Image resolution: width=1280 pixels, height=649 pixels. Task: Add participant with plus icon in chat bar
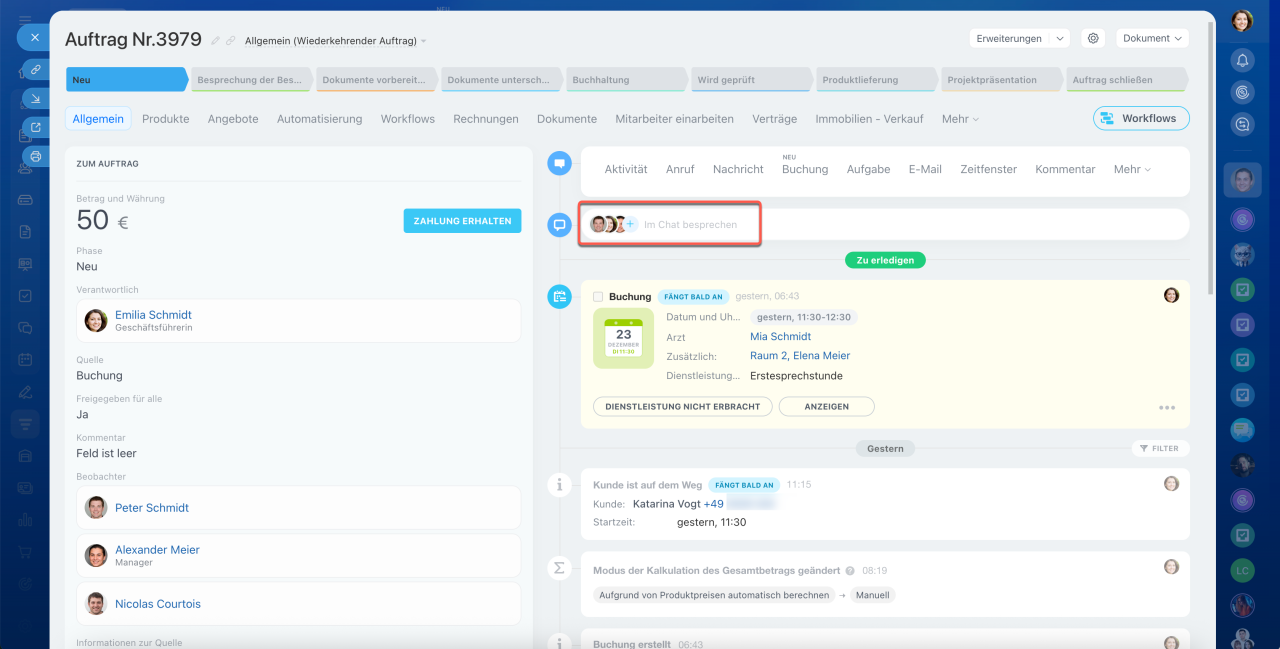coord(631,225)
